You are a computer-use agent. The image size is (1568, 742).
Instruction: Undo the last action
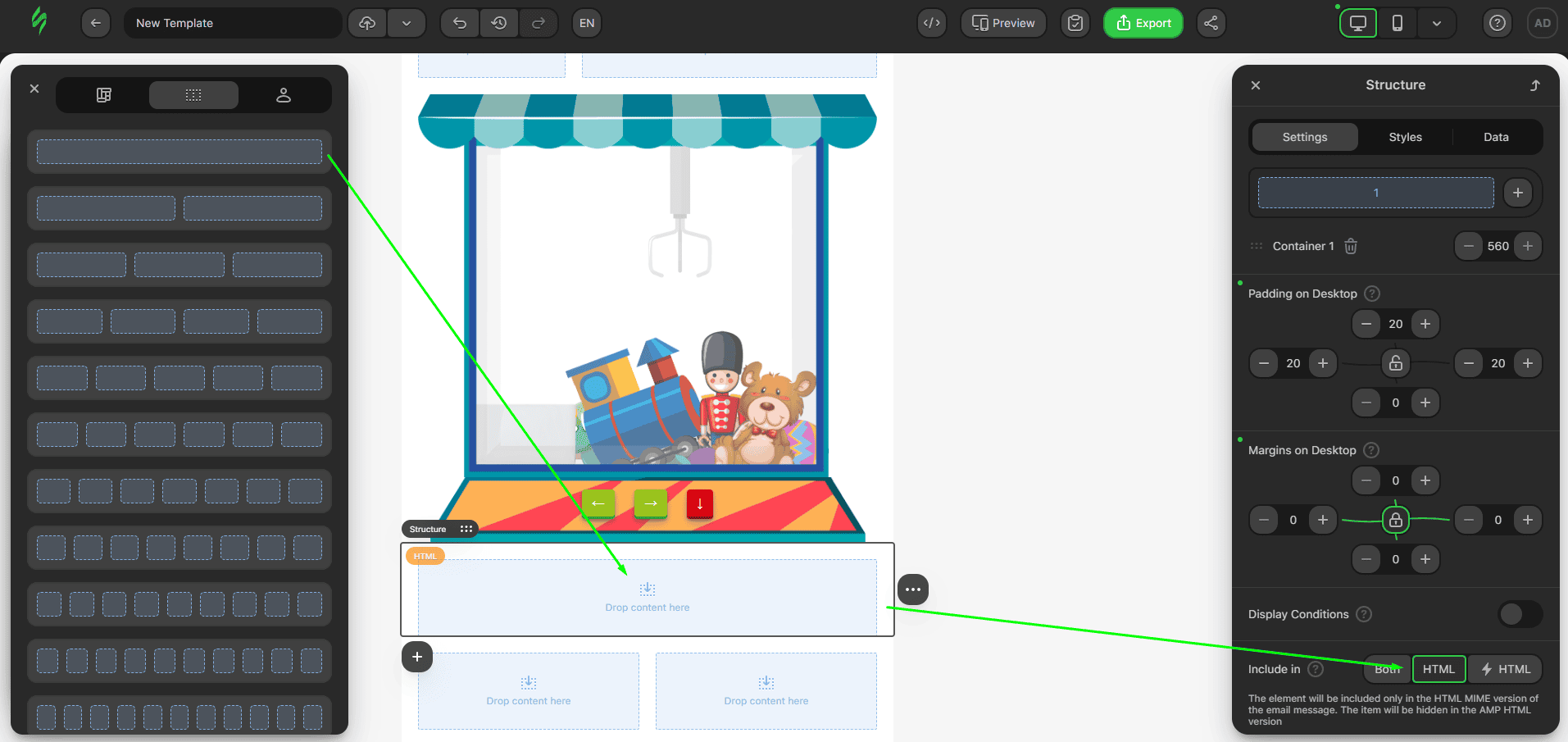click(x=458, y=22)
